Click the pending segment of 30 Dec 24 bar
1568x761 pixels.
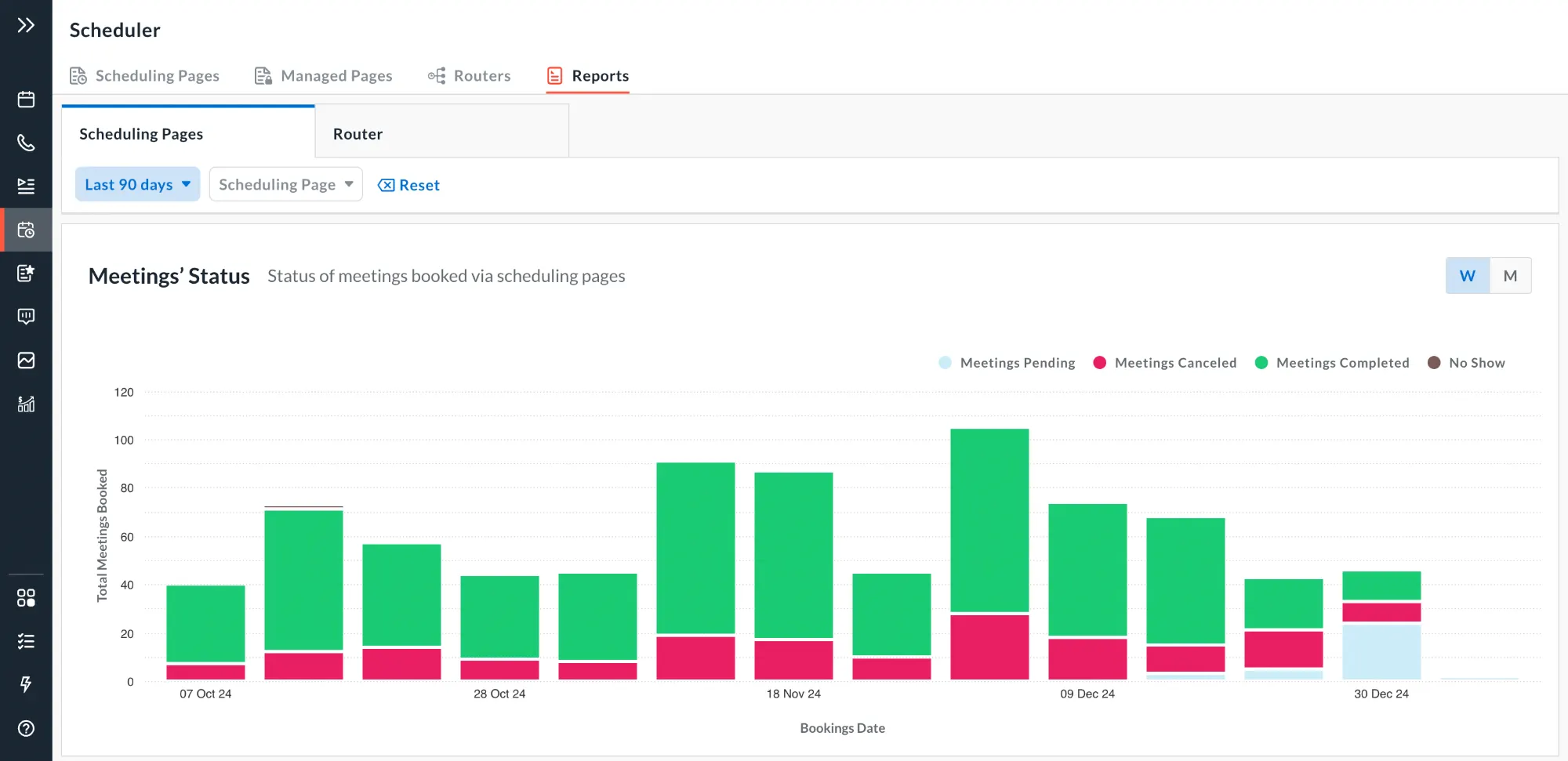point(1381,651)
